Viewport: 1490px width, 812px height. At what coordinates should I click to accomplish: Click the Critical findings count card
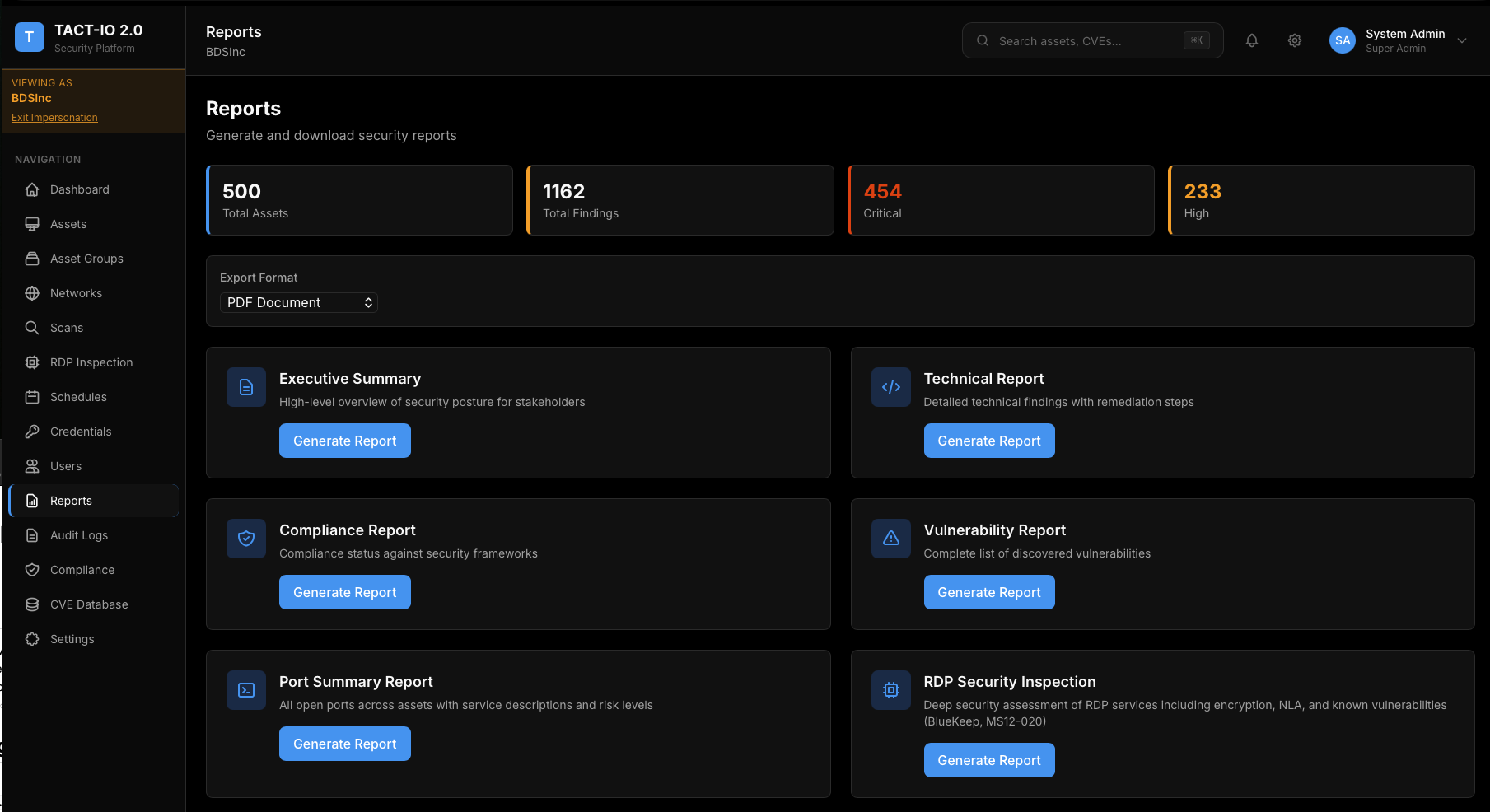click(1000, 199)
